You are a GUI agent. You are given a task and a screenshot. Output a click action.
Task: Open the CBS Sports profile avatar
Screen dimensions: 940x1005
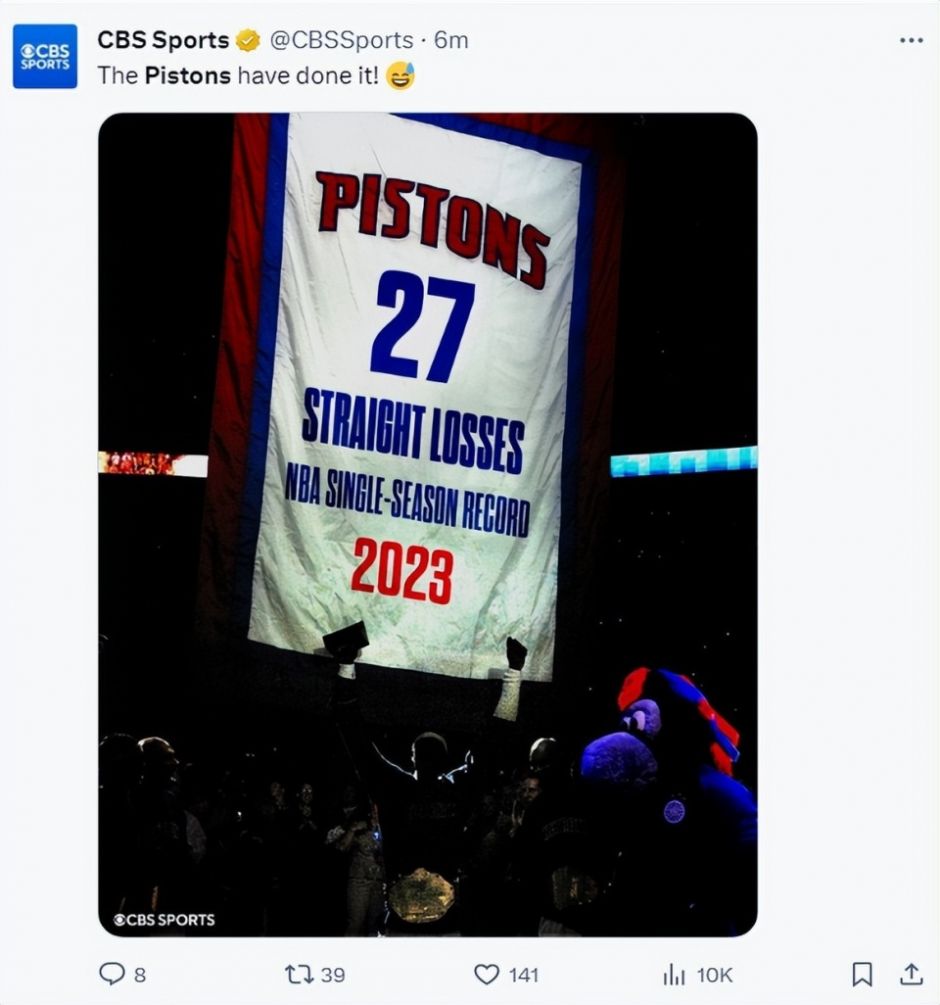(45, 57)
